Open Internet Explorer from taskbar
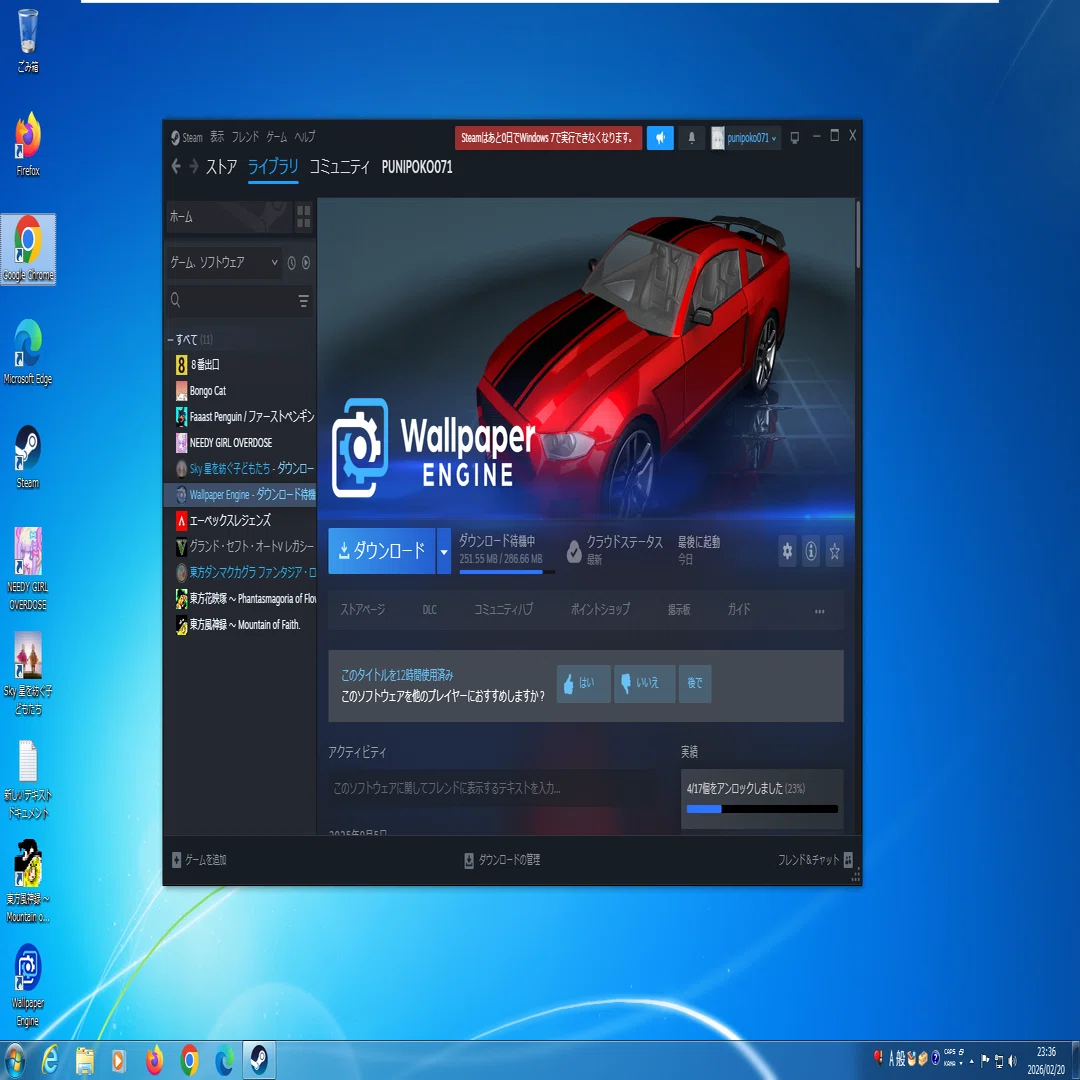This screenshot has height=1080, width=1080. pos(50,1060)
